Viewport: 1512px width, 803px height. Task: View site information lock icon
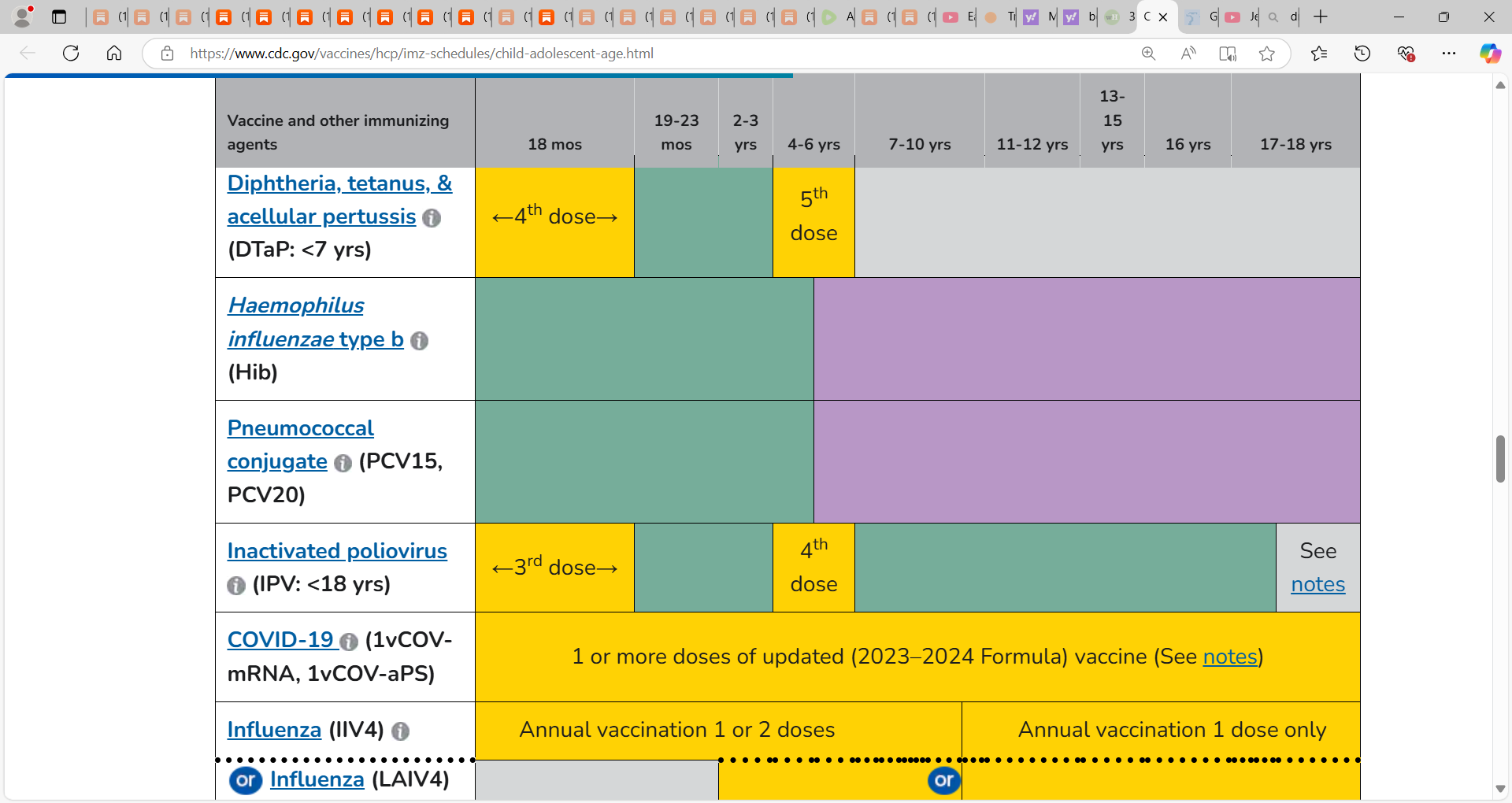pyautogui.click(x=167, y=54)
